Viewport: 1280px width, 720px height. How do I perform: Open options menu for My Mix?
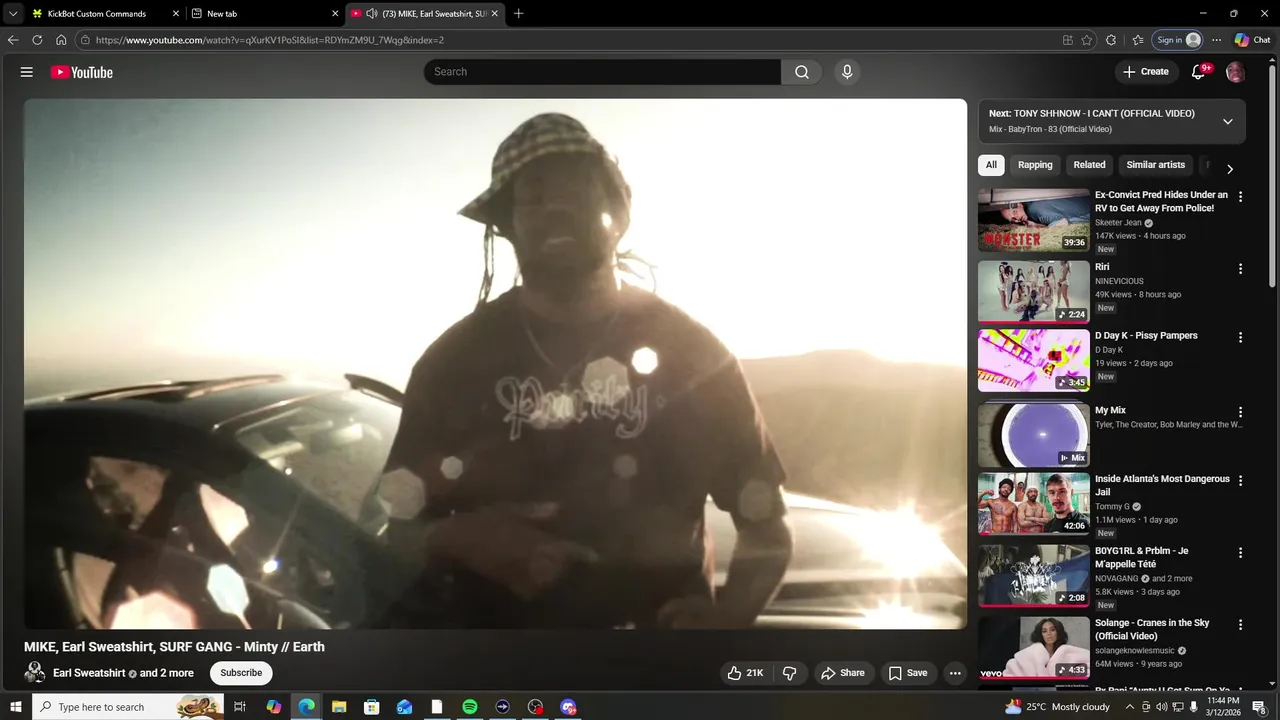pos(1241,412)
